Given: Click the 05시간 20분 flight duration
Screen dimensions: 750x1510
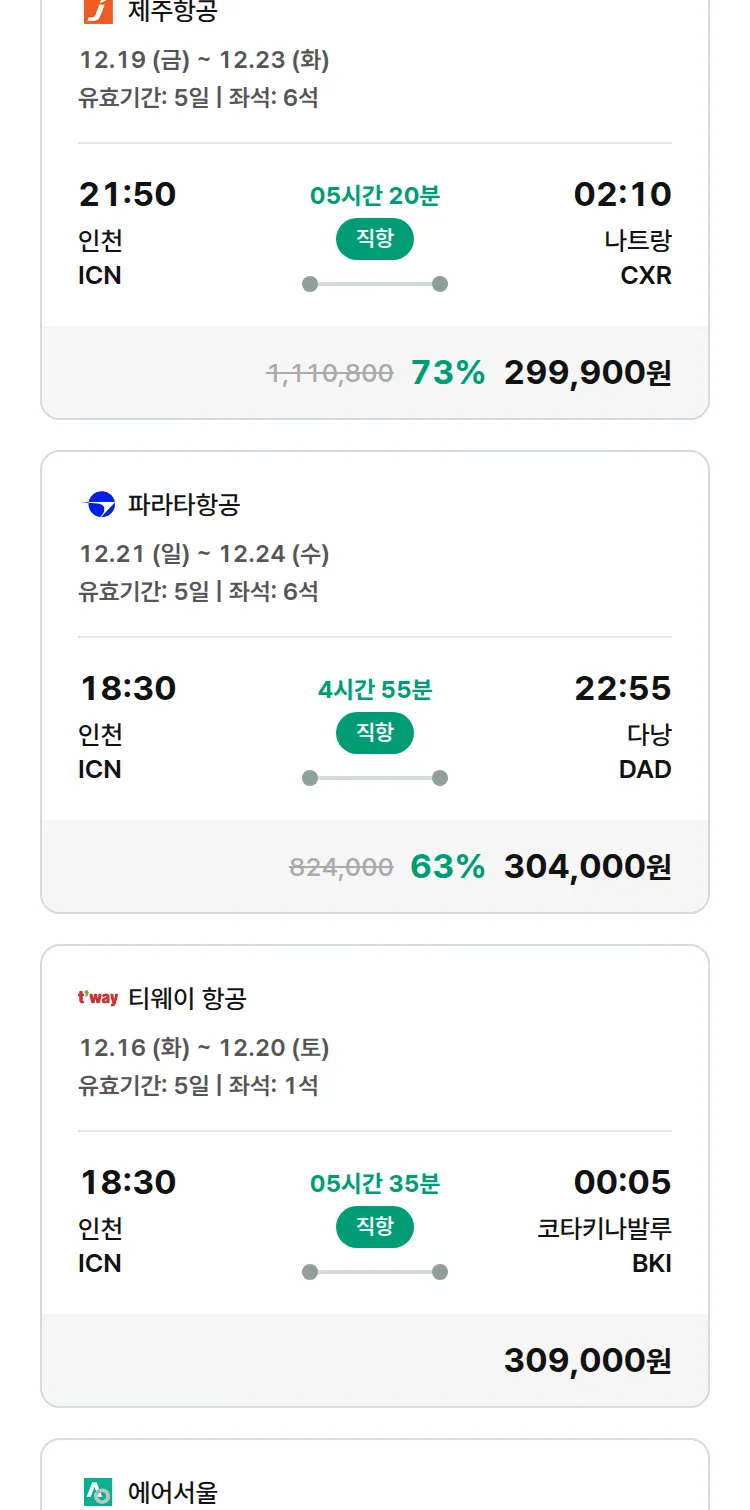Looking at the screenshot, I should (x=375, y=196).
